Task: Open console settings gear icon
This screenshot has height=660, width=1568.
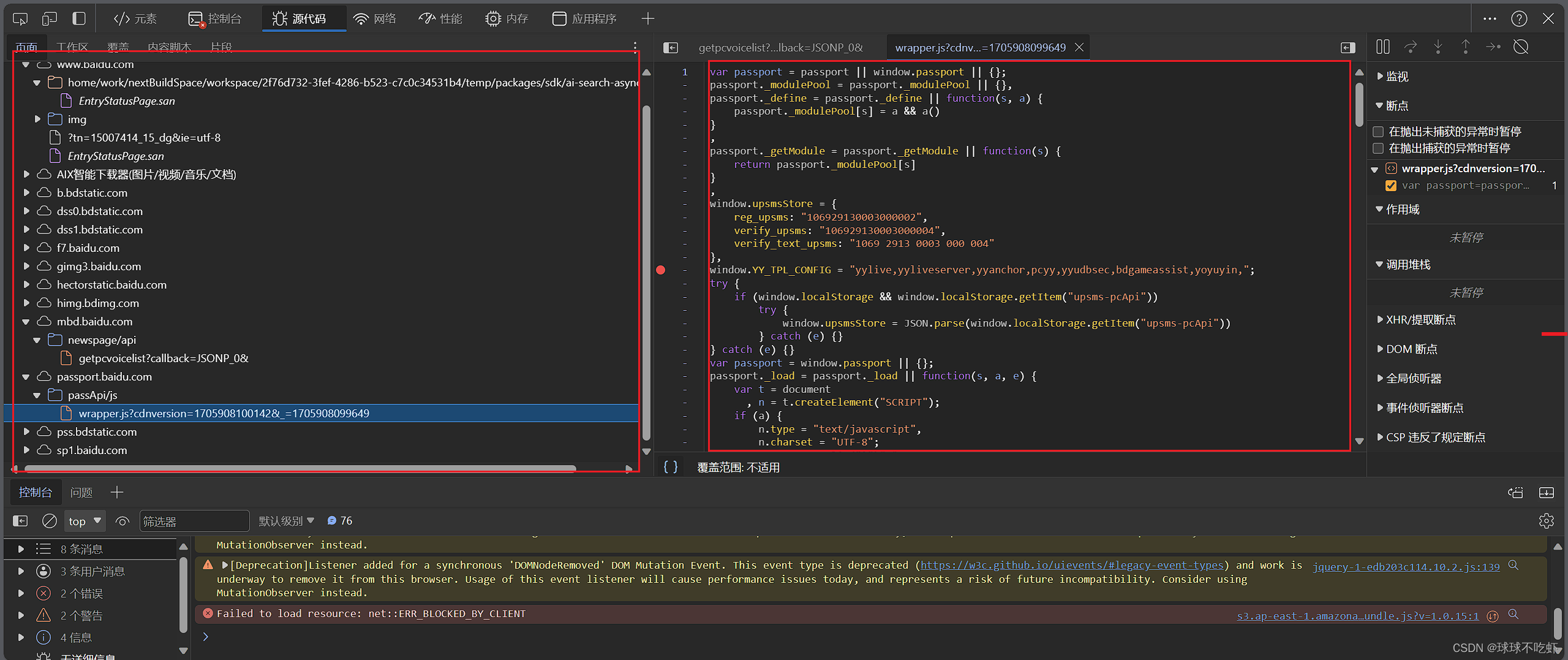Action: coord(1547,521)
